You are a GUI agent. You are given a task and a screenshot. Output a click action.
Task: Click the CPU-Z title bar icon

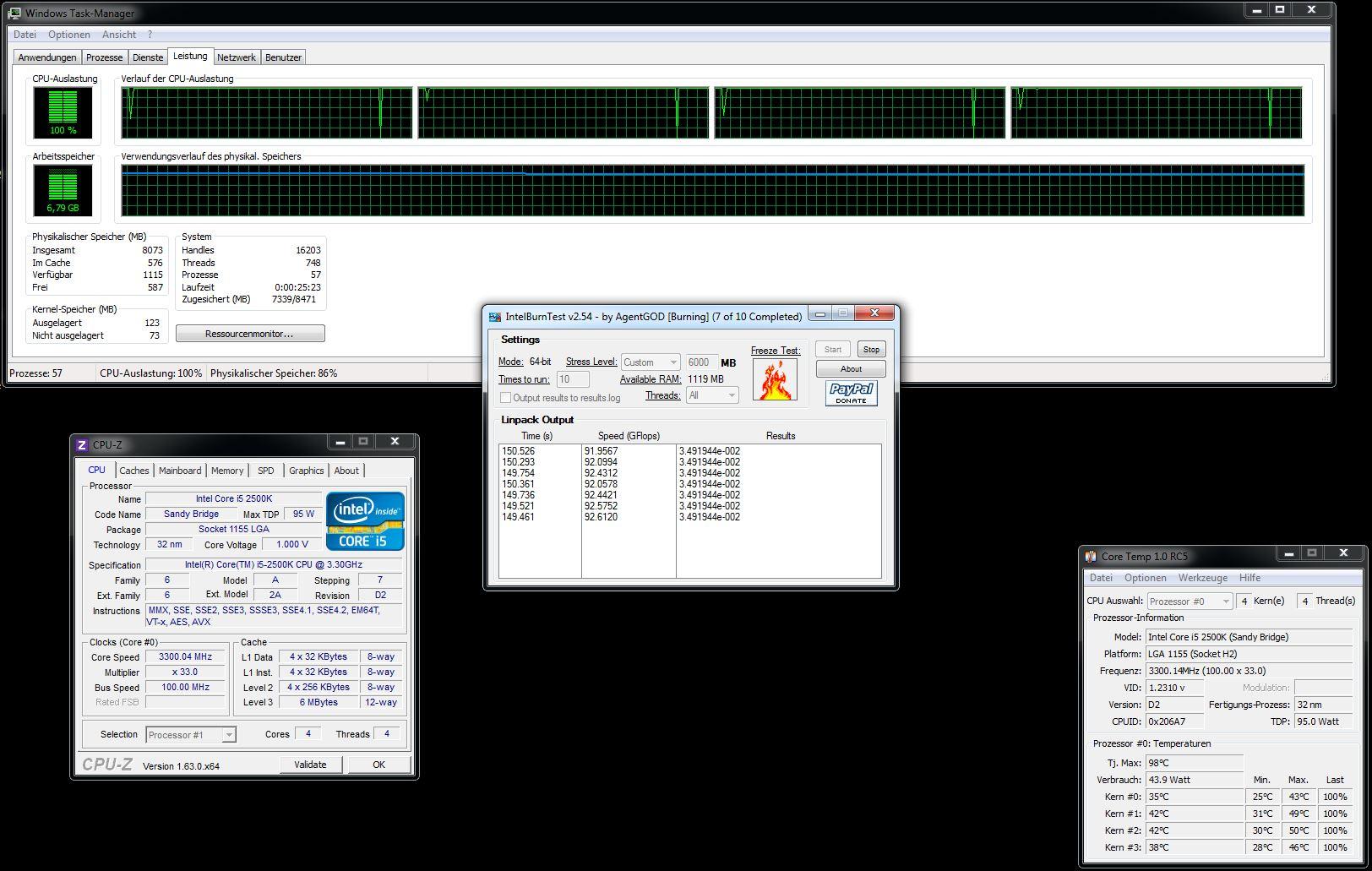coord(82,444)
